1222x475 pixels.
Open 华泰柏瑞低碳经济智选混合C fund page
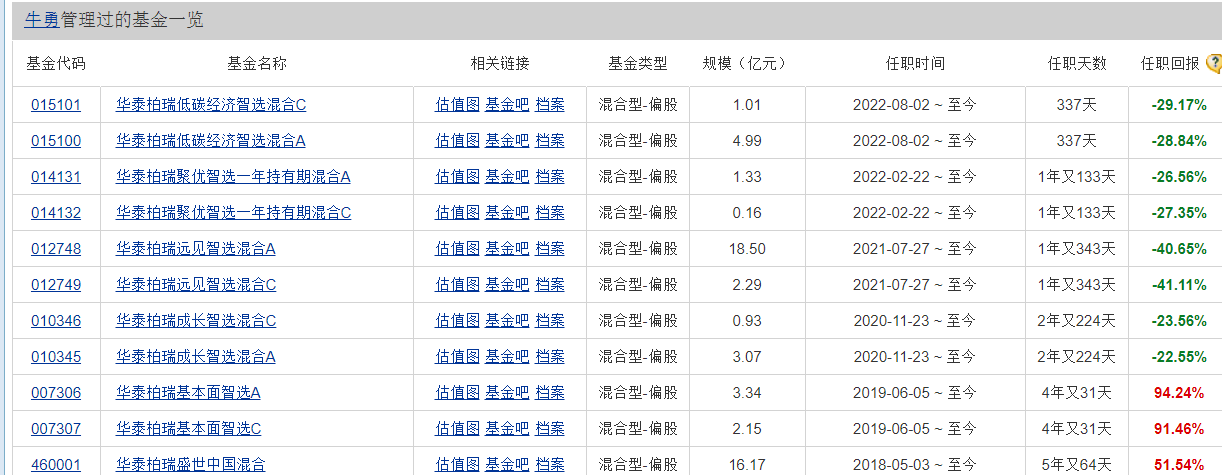coord(211,104)
